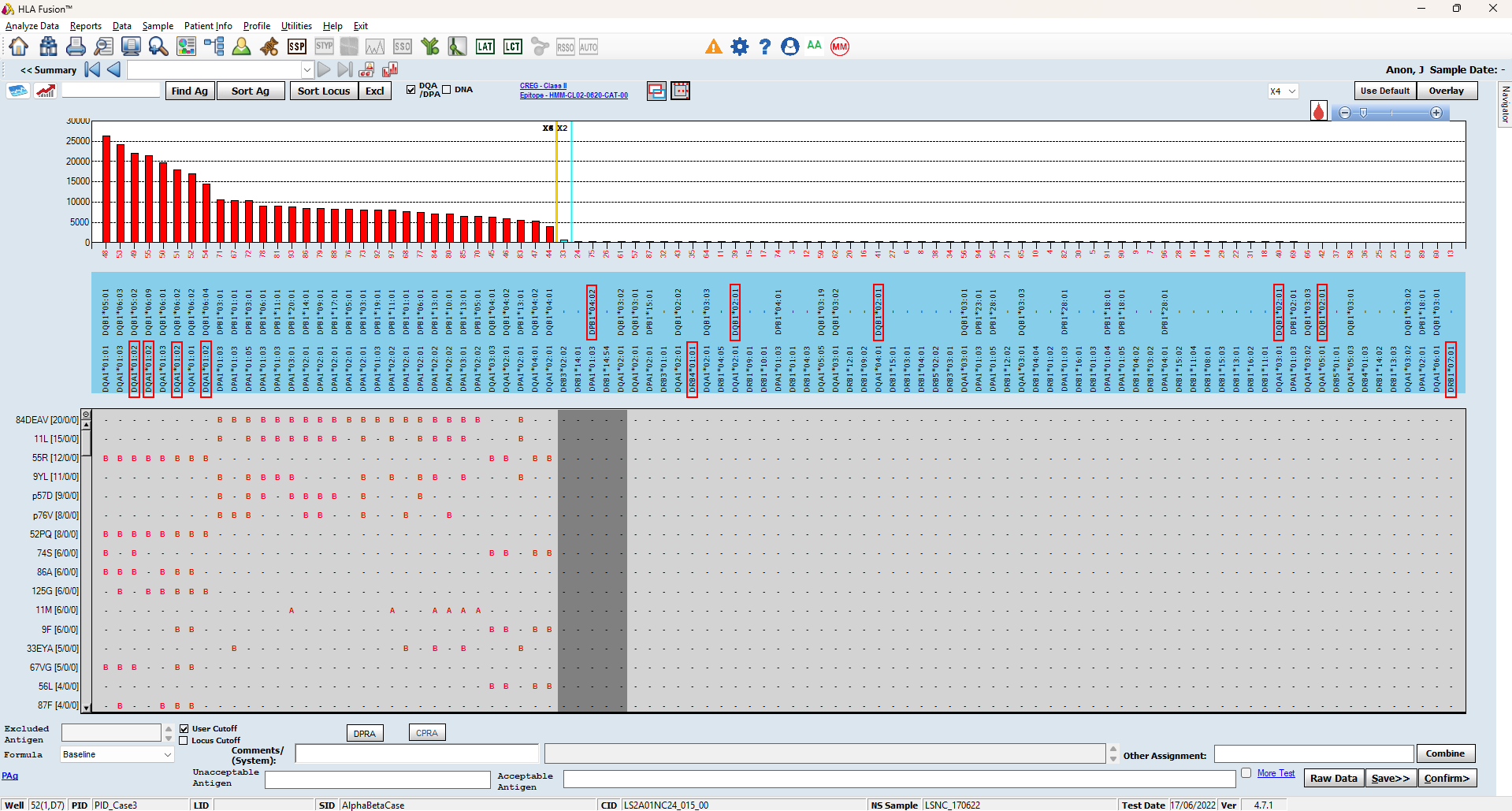
Task: Click the Sort Locus button
Action: (324, 91)
